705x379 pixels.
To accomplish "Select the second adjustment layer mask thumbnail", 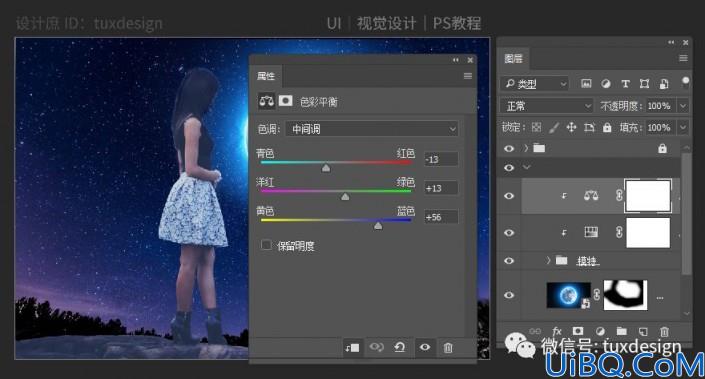I will pos(648,233).
